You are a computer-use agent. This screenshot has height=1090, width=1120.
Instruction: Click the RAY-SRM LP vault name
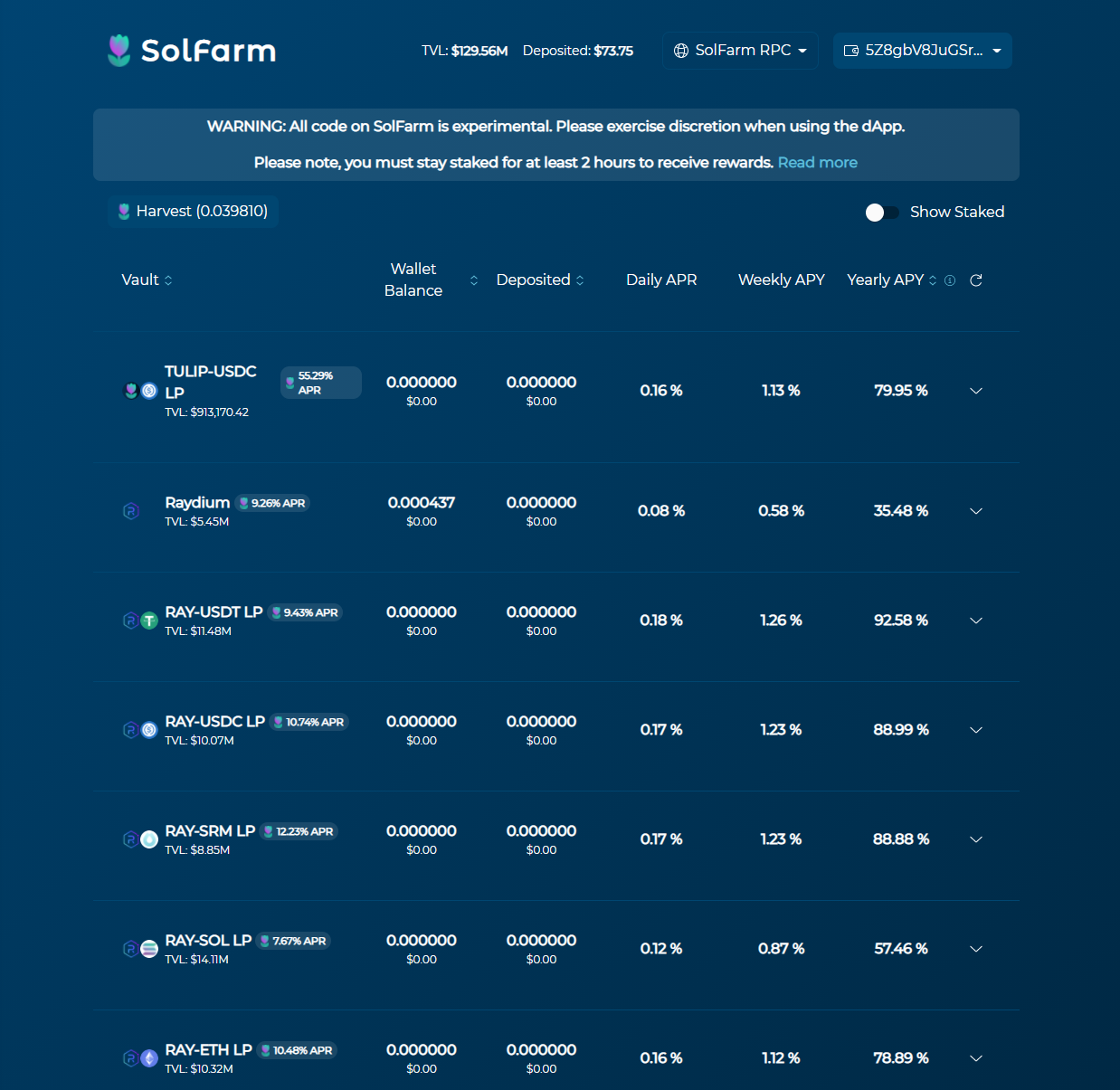click(x=210, y=831)
